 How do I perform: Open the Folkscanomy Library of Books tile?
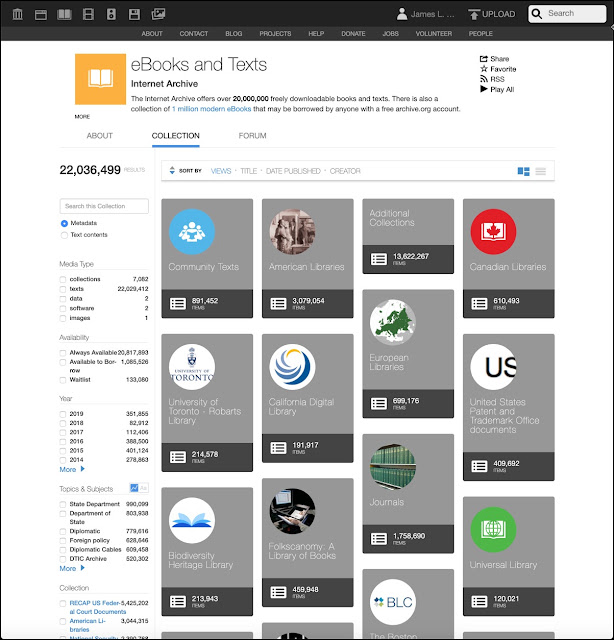pyautogui.click(x=307, y=542)
